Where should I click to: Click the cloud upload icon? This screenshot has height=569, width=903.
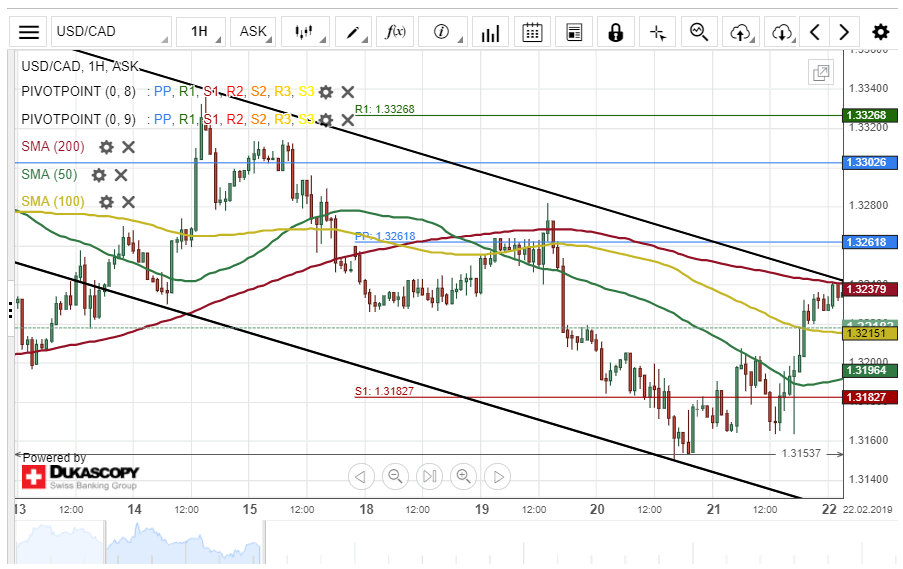pos(741,32)
